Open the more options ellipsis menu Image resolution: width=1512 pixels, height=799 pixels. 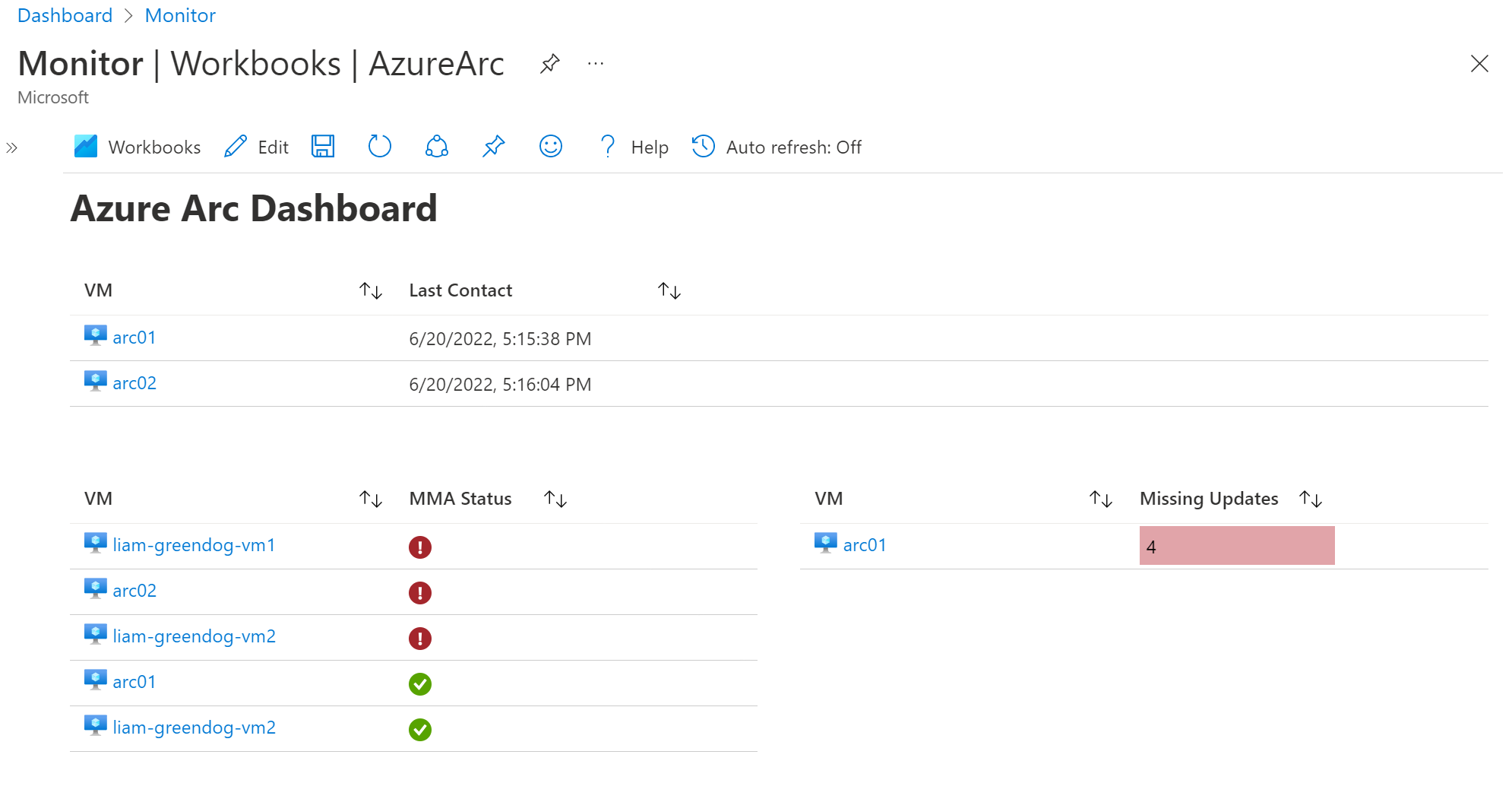tap(595, 64)
